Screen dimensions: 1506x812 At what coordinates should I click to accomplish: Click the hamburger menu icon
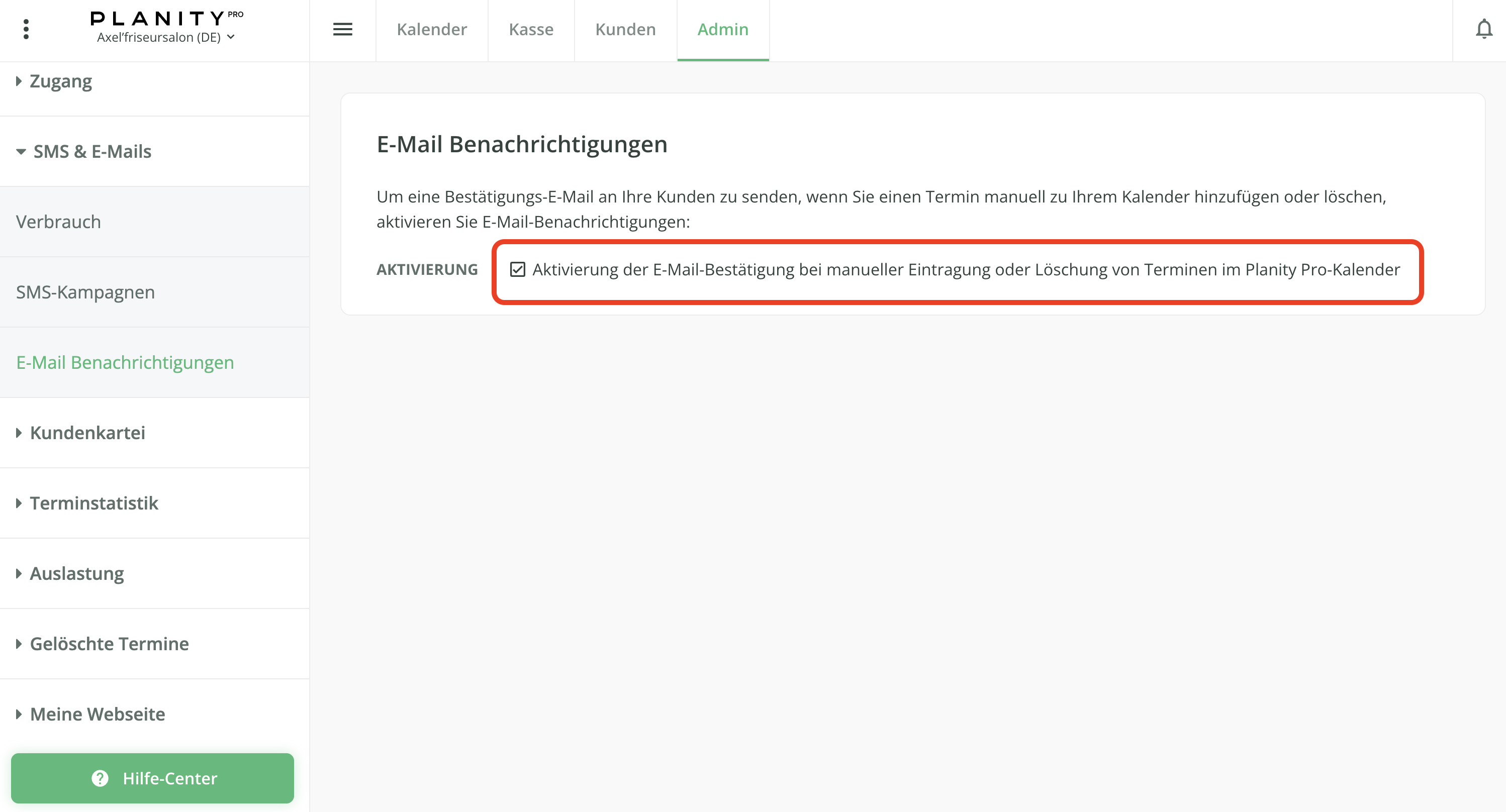click(343, 29)
